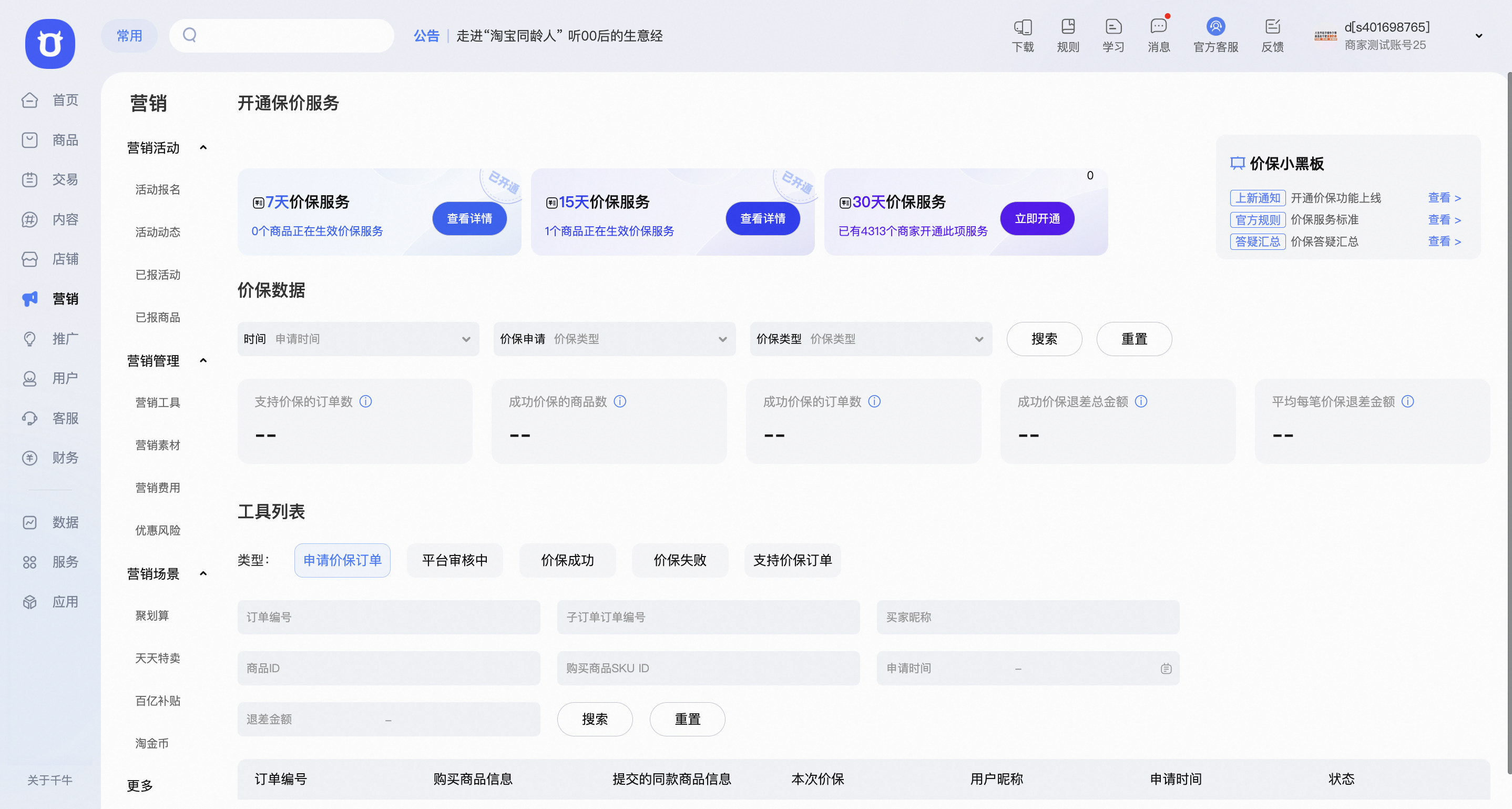Viewport: 1512px width, 809px height.
Task: Switch to the 常用 tab
Action: coord(129,36)
